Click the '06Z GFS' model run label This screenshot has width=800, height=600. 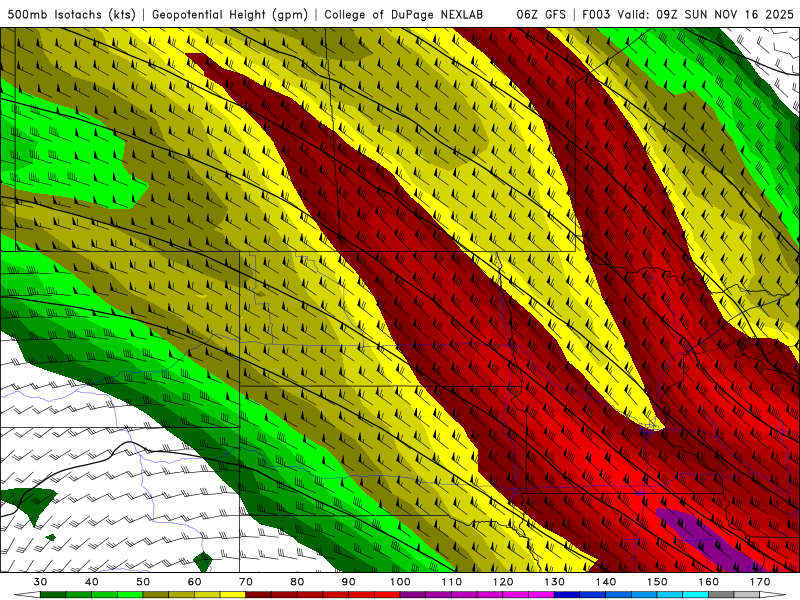tap(541, 14)
